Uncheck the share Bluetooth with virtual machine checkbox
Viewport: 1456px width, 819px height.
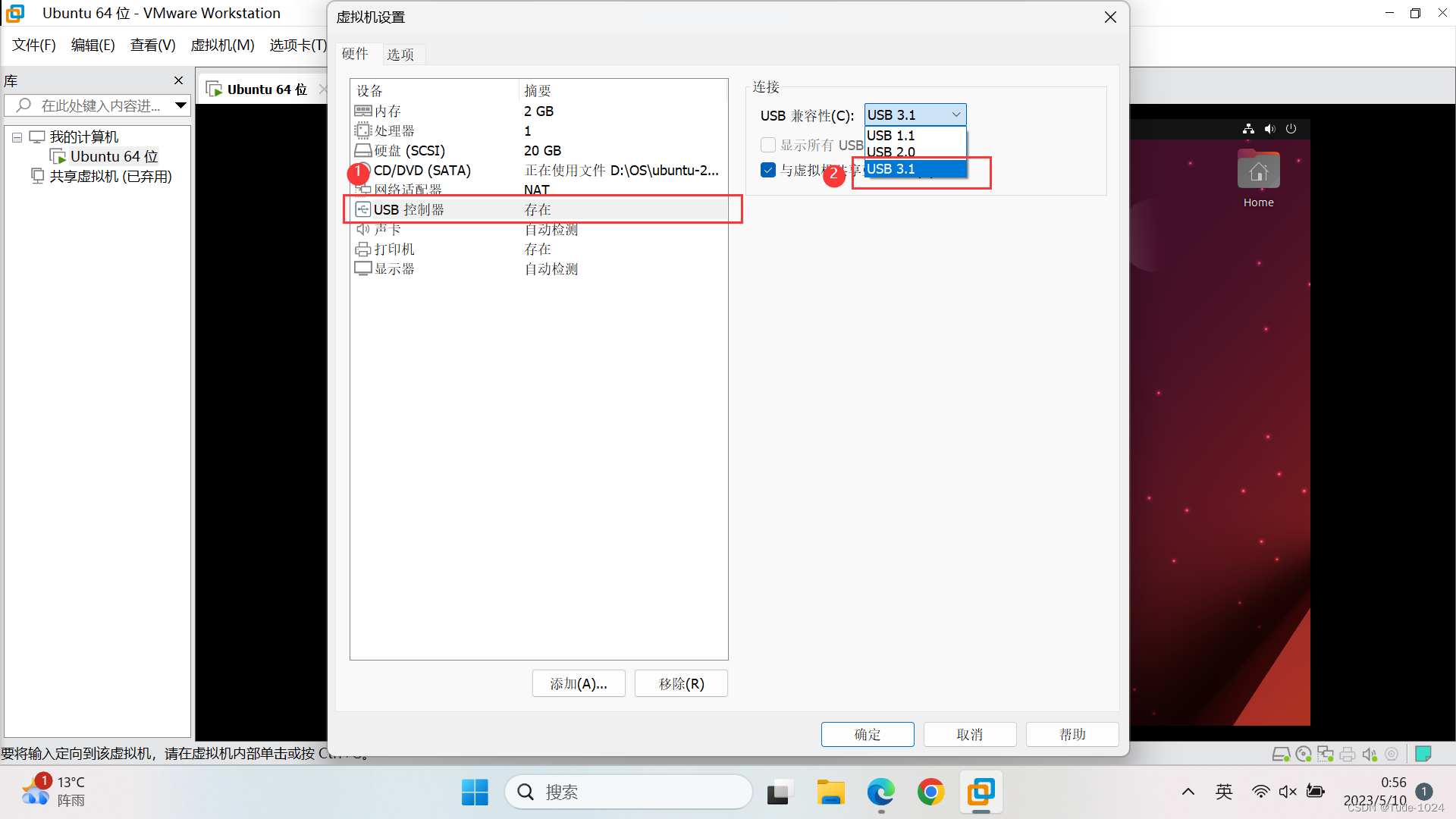point(768,170)
